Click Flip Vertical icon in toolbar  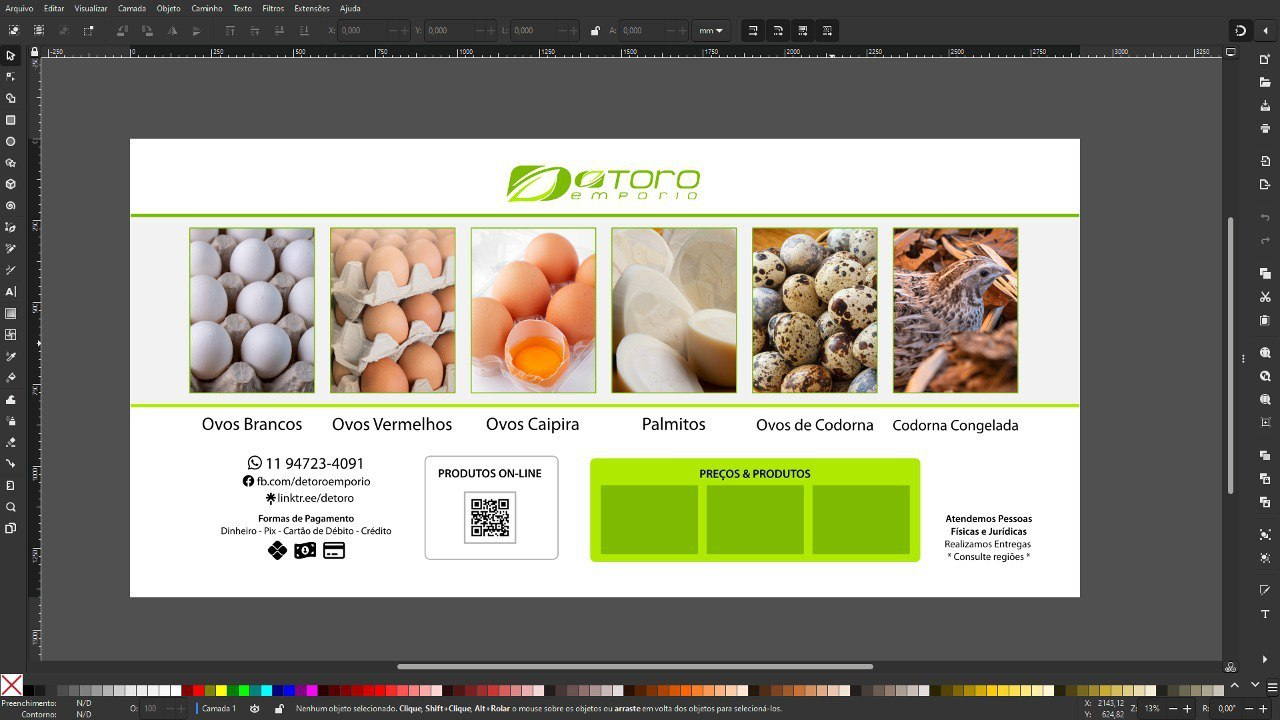198,31
